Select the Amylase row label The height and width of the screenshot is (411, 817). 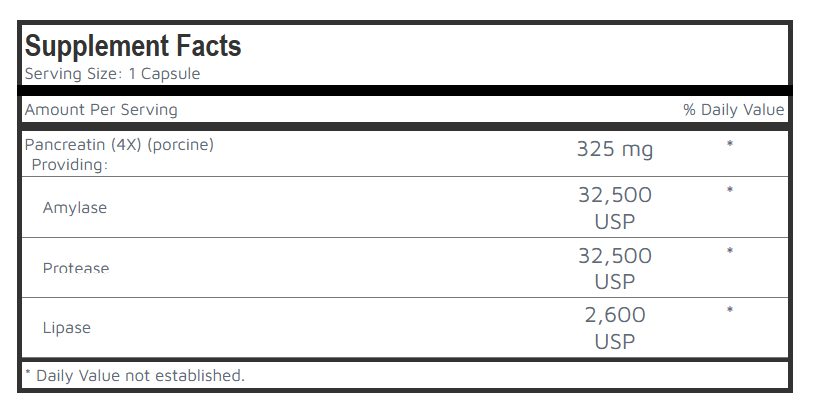tap(75, 208)
